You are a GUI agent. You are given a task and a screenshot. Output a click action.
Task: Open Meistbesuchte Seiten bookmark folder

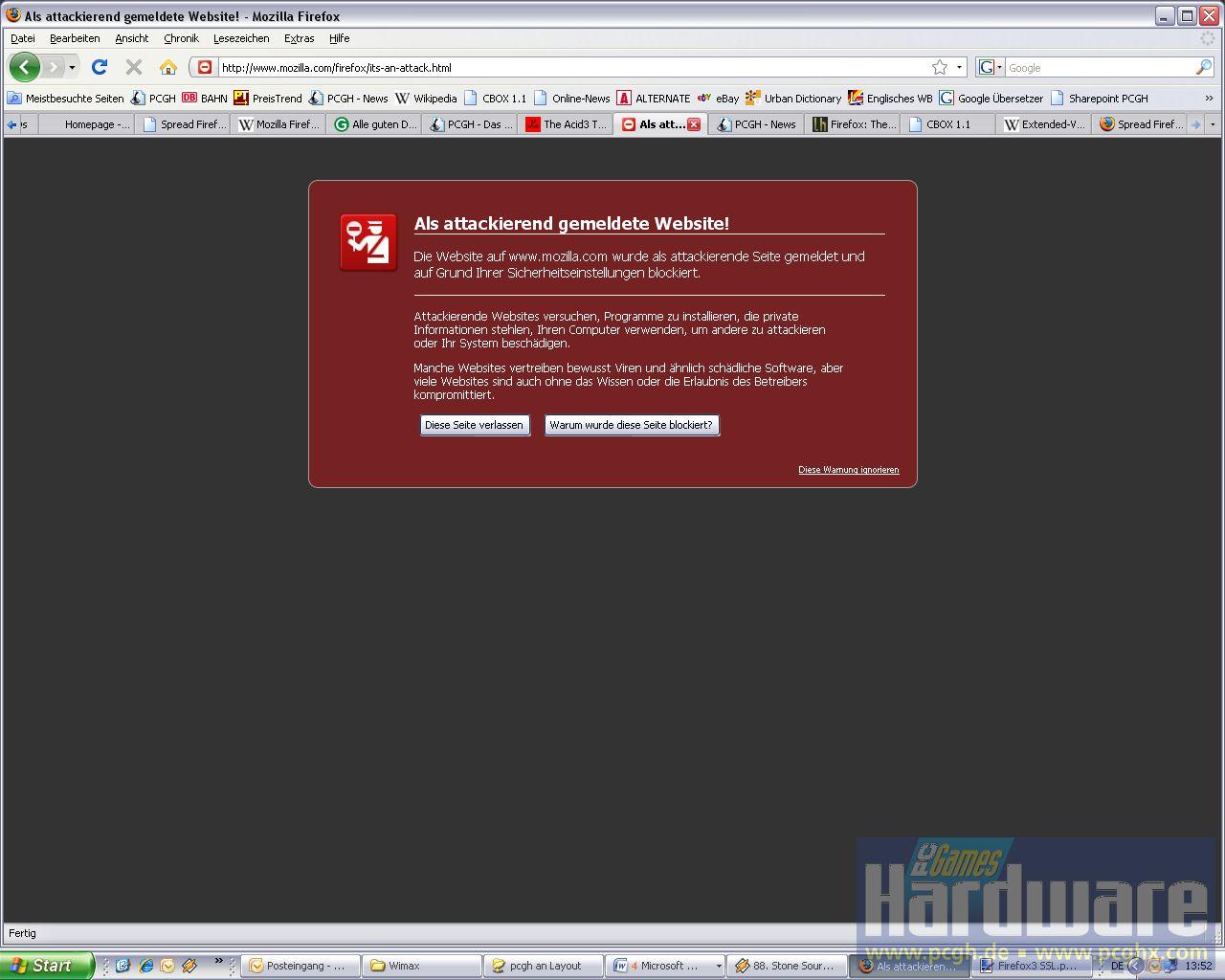[x=66, y=98]
